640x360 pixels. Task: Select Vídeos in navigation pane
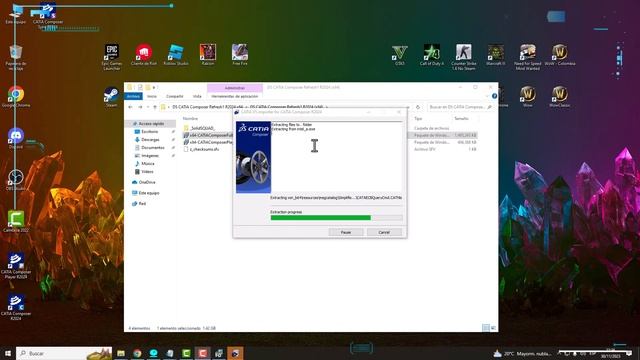click(147, 171)
